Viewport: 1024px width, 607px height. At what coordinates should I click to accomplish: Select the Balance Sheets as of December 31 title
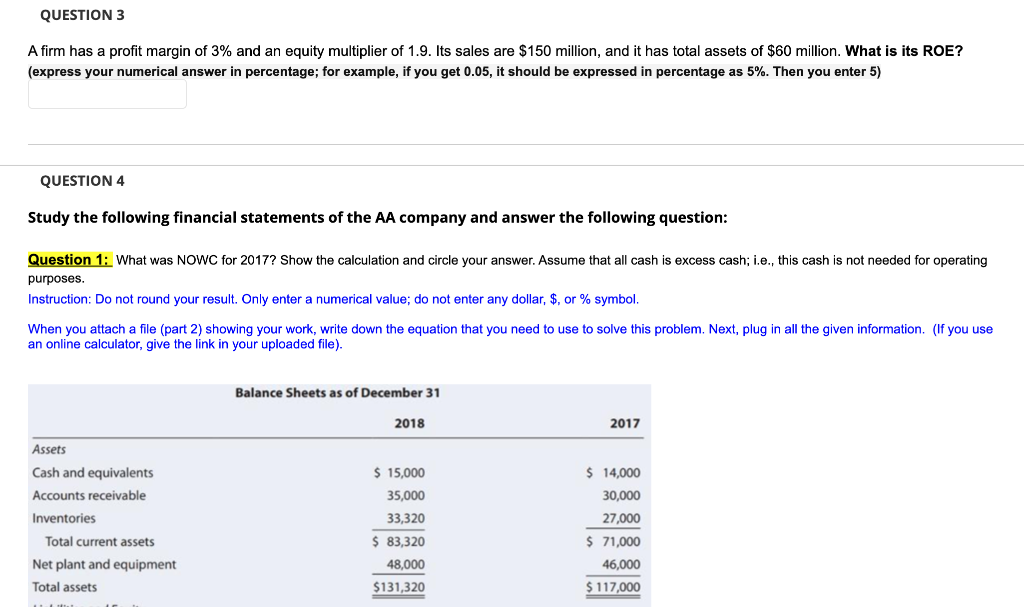click(337, 392)
